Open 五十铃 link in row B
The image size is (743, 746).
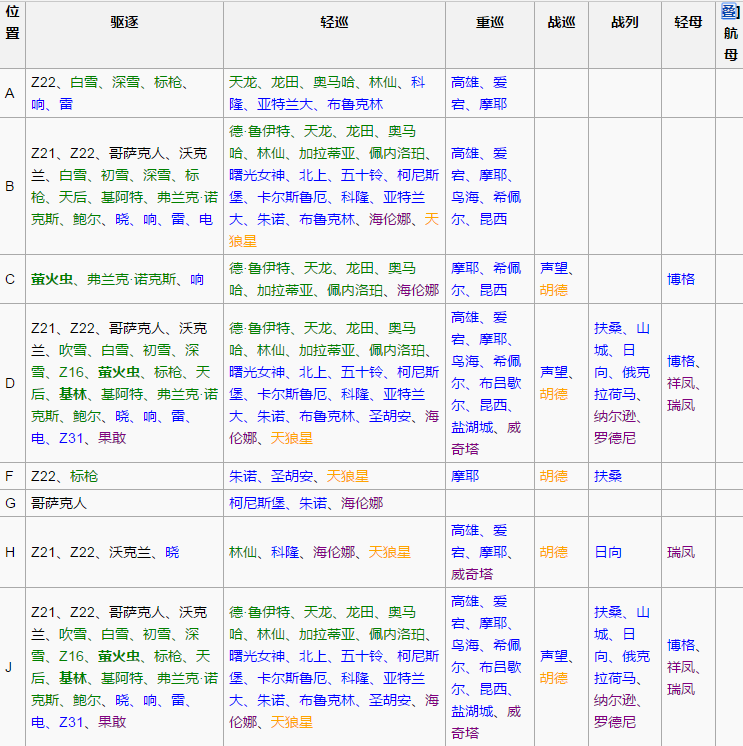(362, 175)
